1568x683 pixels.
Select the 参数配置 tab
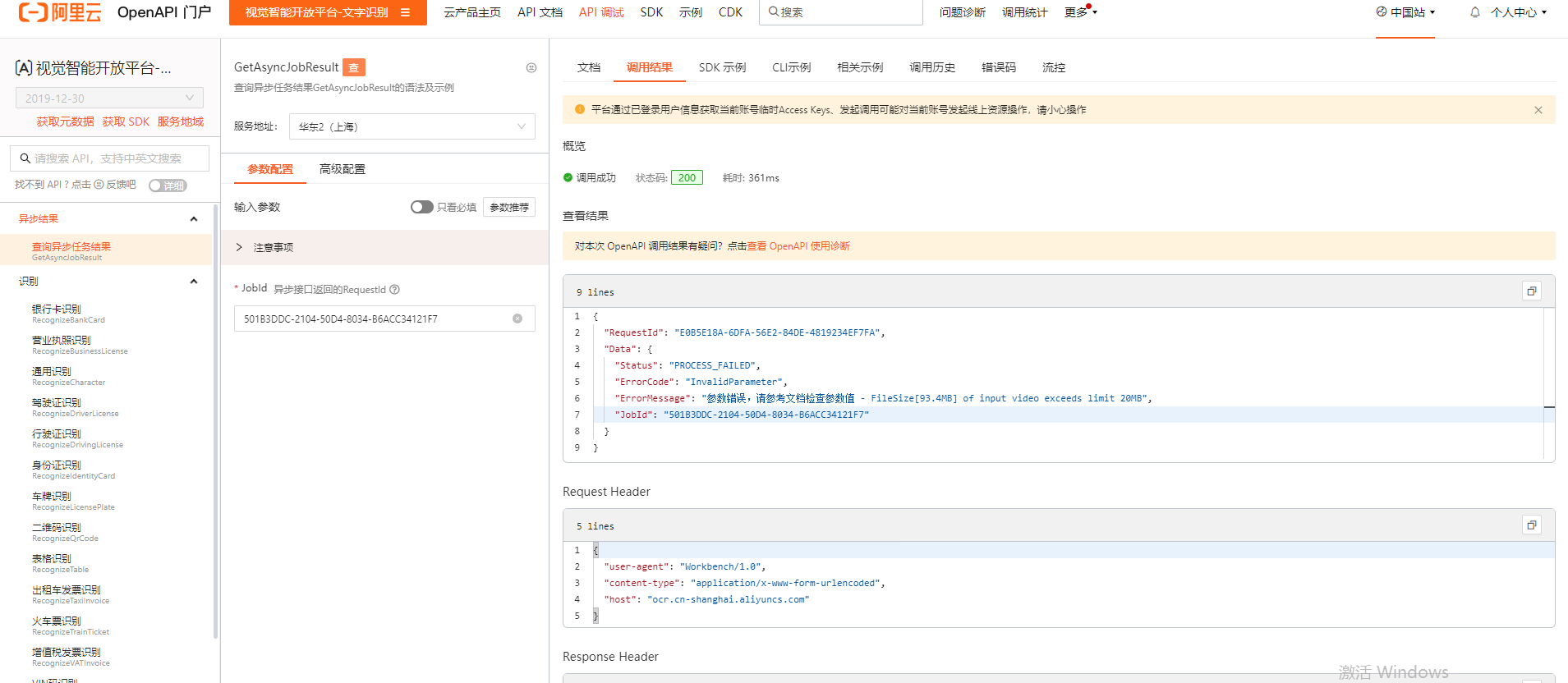[x=270, y=169]
